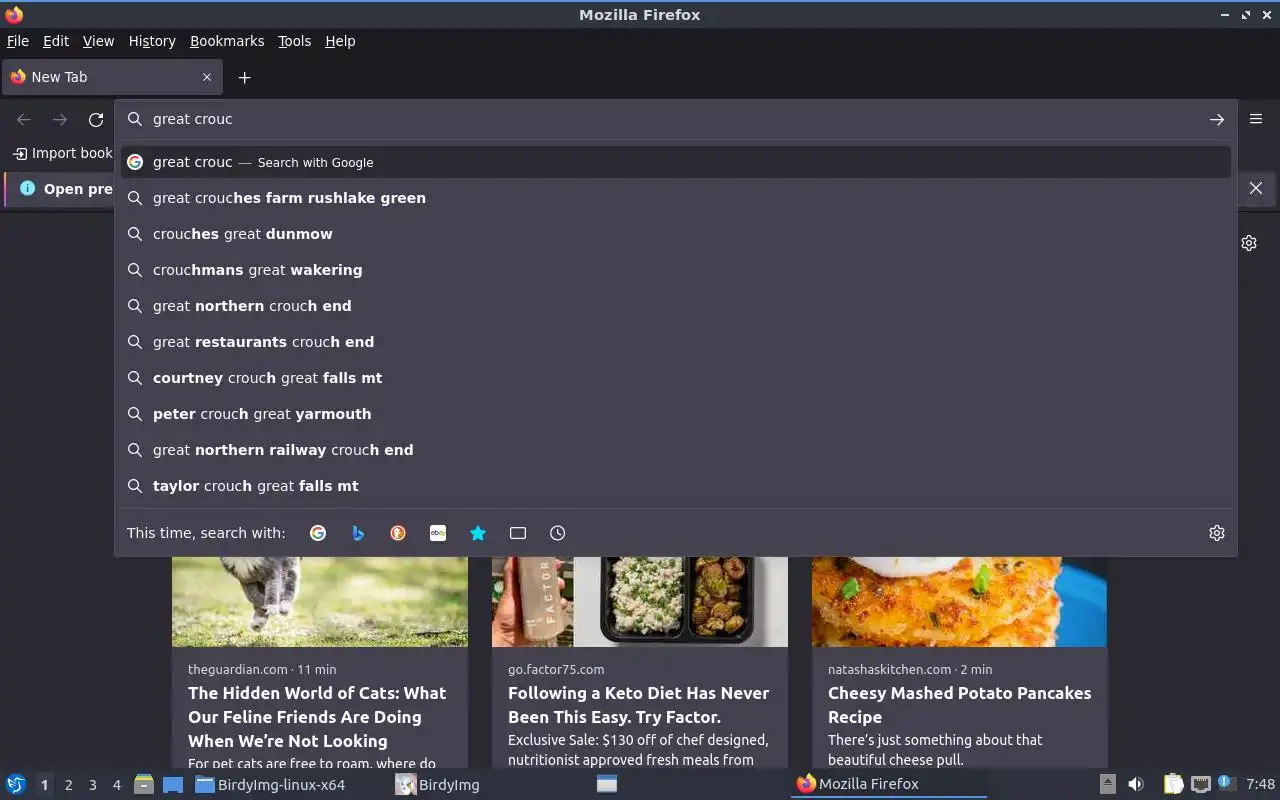Select suggestion 'crouches great dunmow'
Viewport: 1280px width, 800px height.
[x=675, y=234]
